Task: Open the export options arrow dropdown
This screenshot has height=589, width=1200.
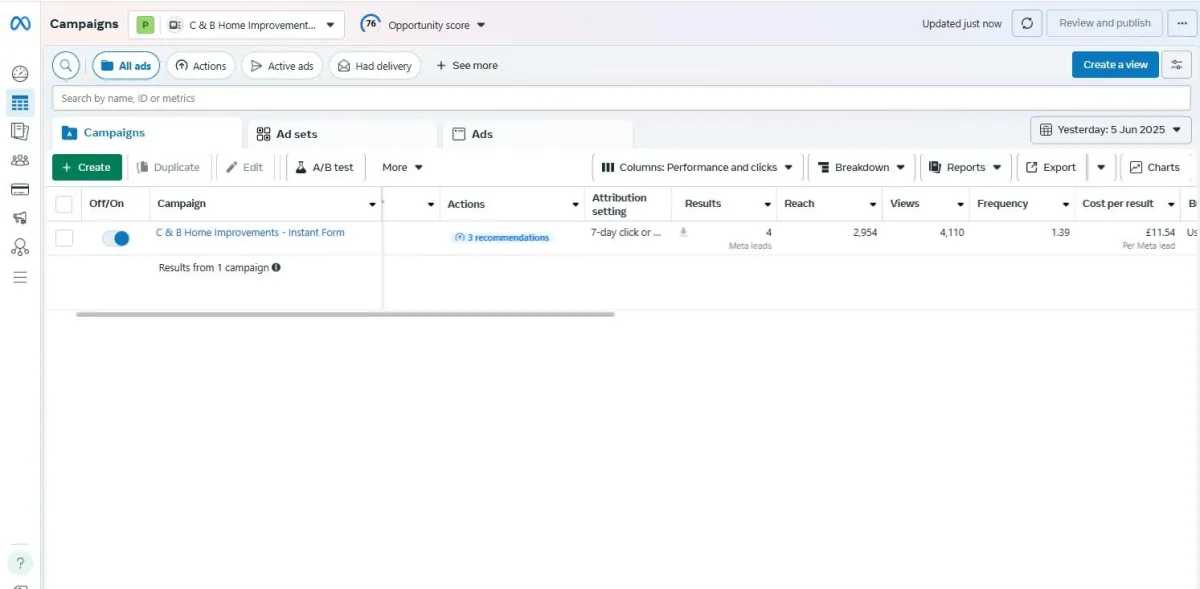Action: [1101, 167]
